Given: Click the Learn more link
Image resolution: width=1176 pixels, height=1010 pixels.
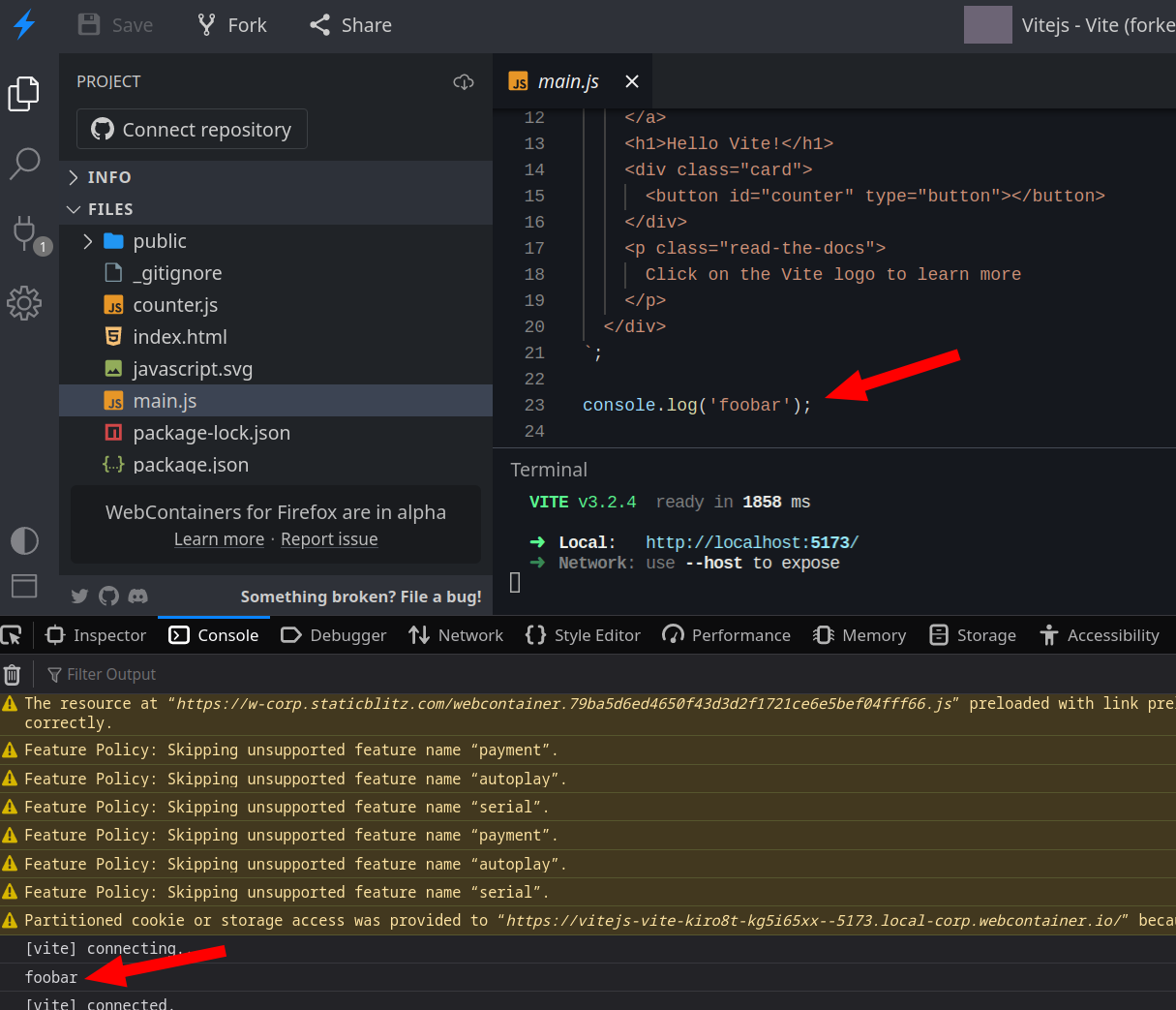Looking at the screenshot, I should coord(219,539).
